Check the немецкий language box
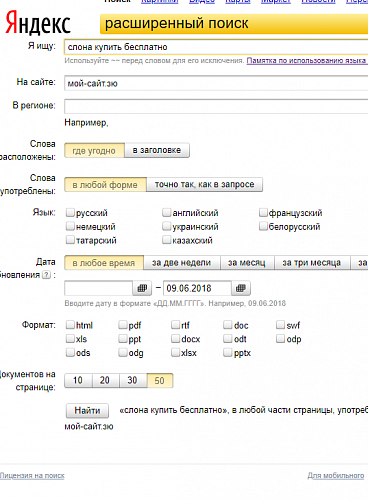Image resolution: width=368 pixels, height=500 pixels. (70, 226)
